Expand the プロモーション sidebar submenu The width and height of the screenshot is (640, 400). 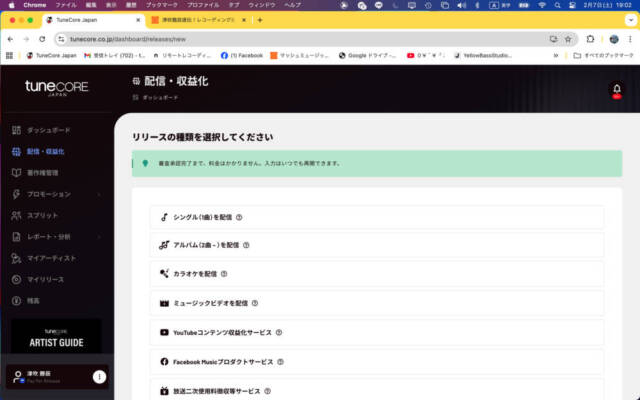point(100,194)
